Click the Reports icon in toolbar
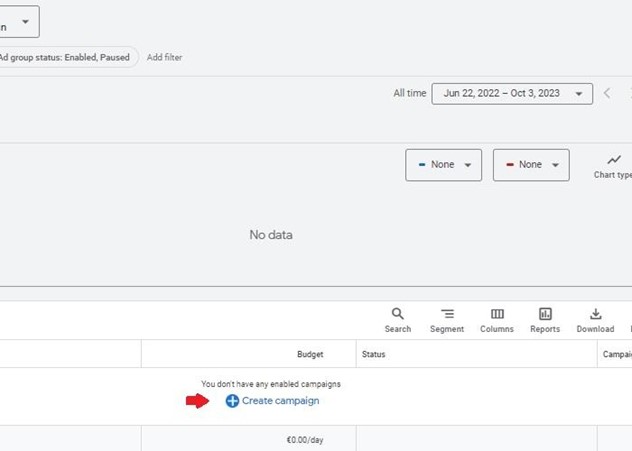The image size is (632, 451). (545, 315)
